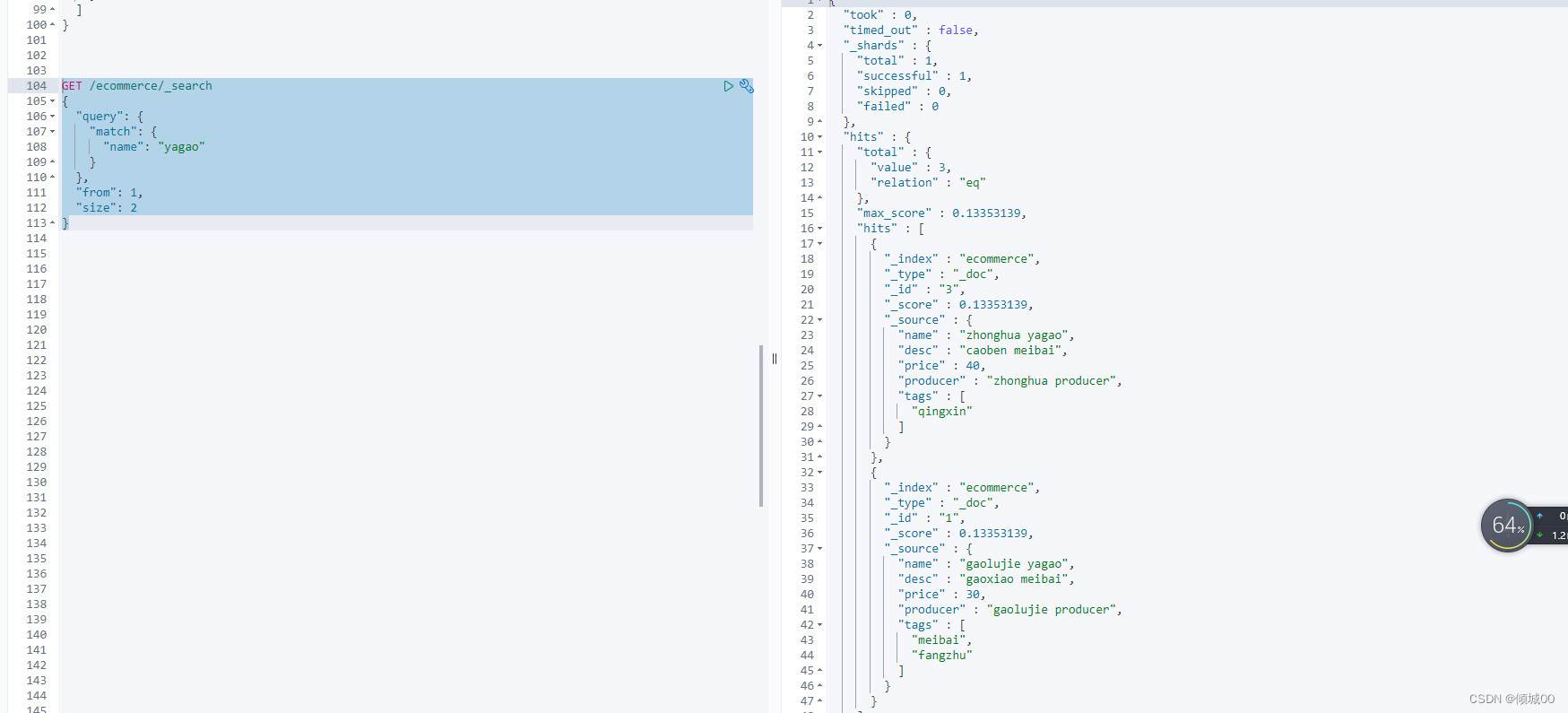Click "_id" : "1" line
Image resolution: width=1568 pixels, height=713 pixels.
925,518
